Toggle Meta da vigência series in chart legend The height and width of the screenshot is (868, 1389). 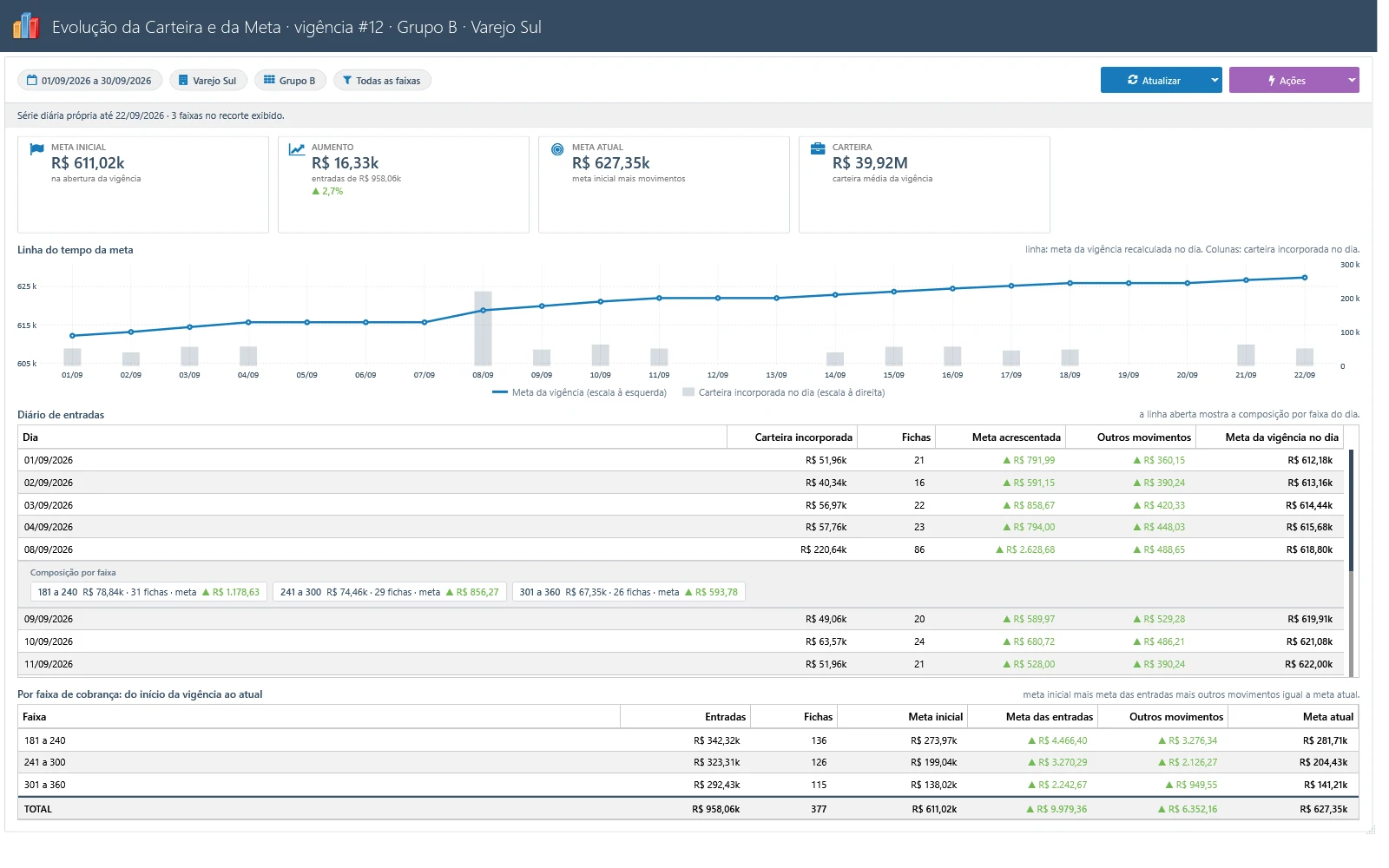click(579, 392)
